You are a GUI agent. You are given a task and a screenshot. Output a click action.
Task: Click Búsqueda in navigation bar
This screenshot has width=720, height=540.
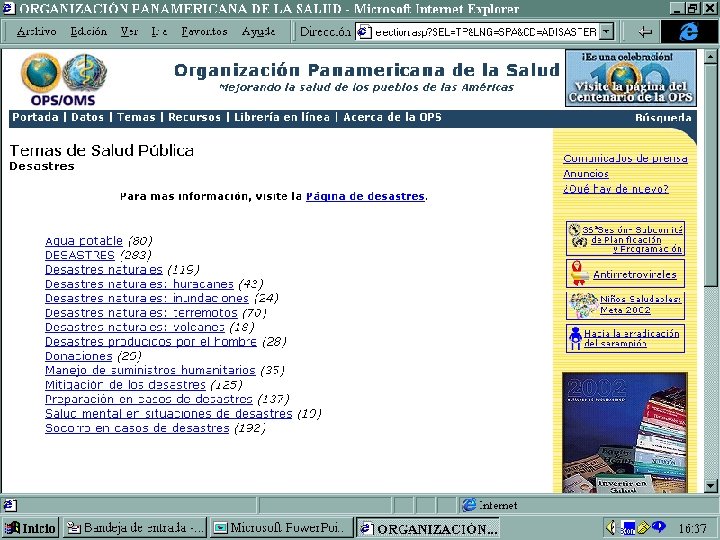pyautogui.click(x=663, y=118)
